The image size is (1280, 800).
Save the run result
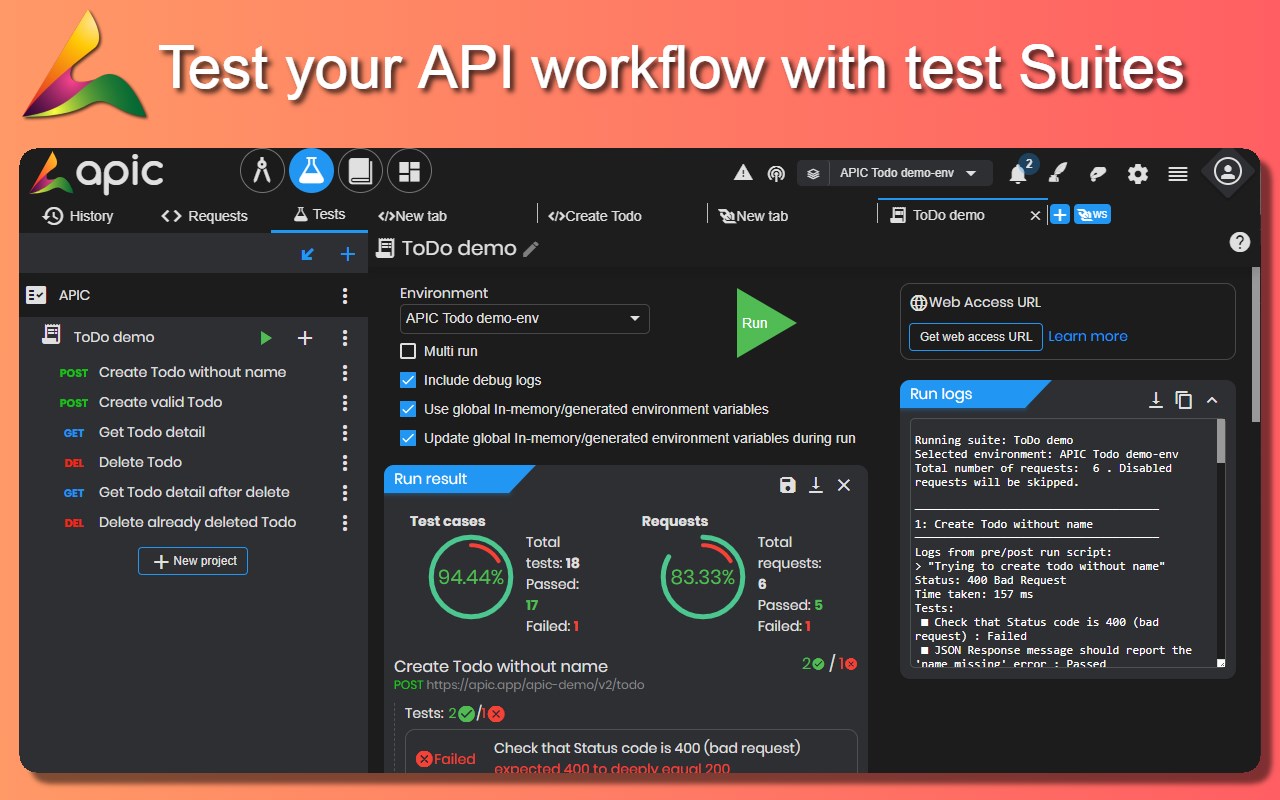coord(787,485)
